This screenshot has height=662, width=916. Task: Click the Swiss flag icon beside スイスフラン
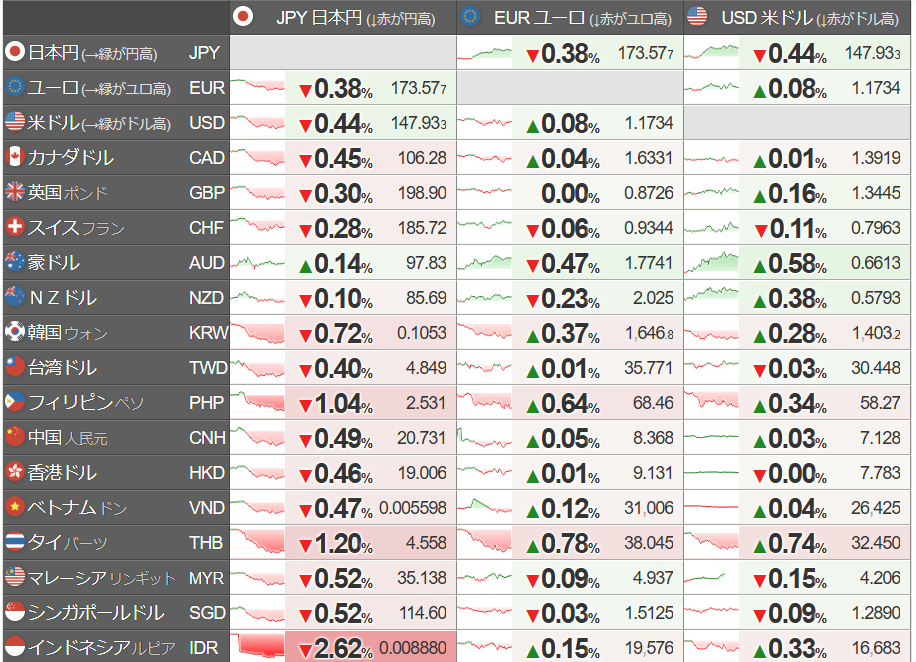click(x=15, y=227)
